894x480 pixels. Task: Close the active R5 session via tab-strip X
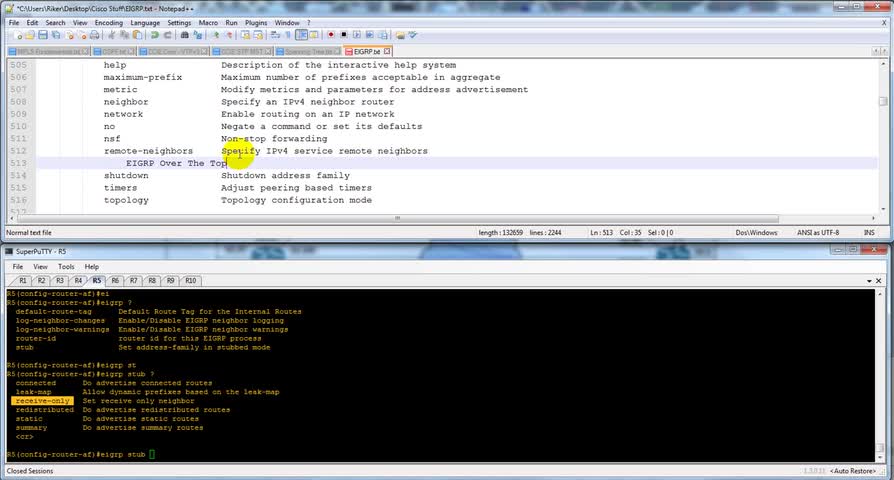click(x=879, y=281)
